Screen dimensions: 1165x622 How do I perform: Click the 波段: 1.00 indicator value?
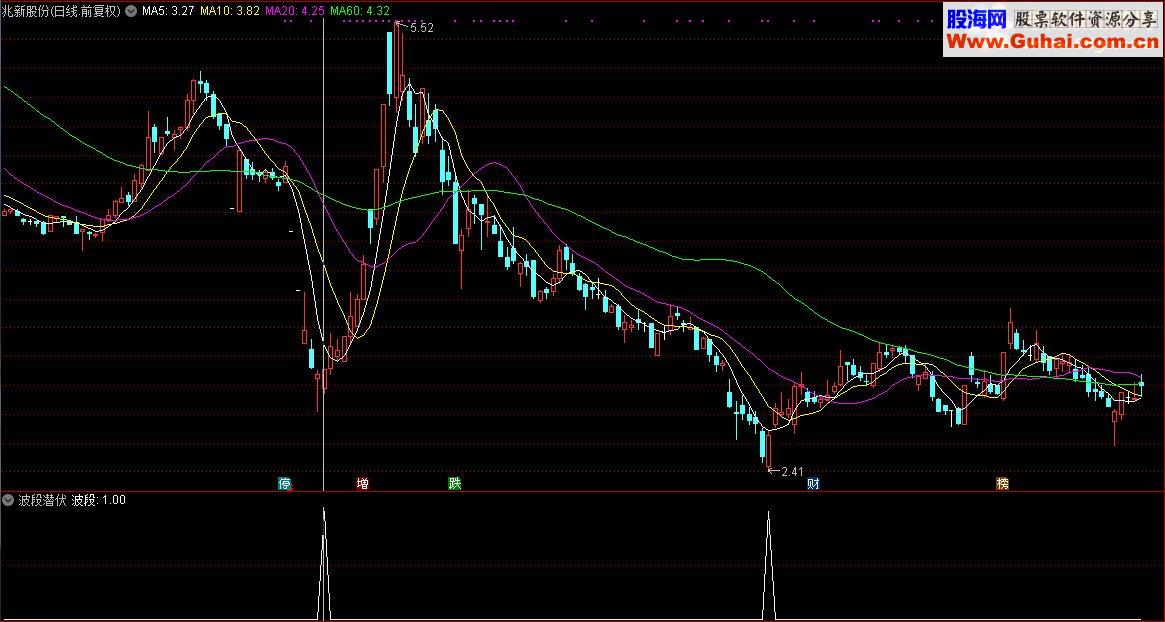coord(99,500)
